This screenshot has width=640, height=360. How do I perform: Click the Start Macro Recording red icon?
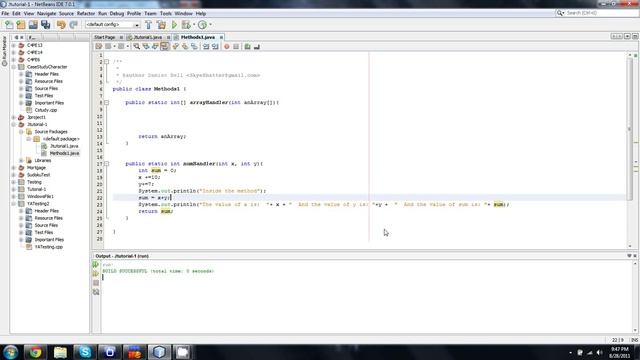point(227,47)
